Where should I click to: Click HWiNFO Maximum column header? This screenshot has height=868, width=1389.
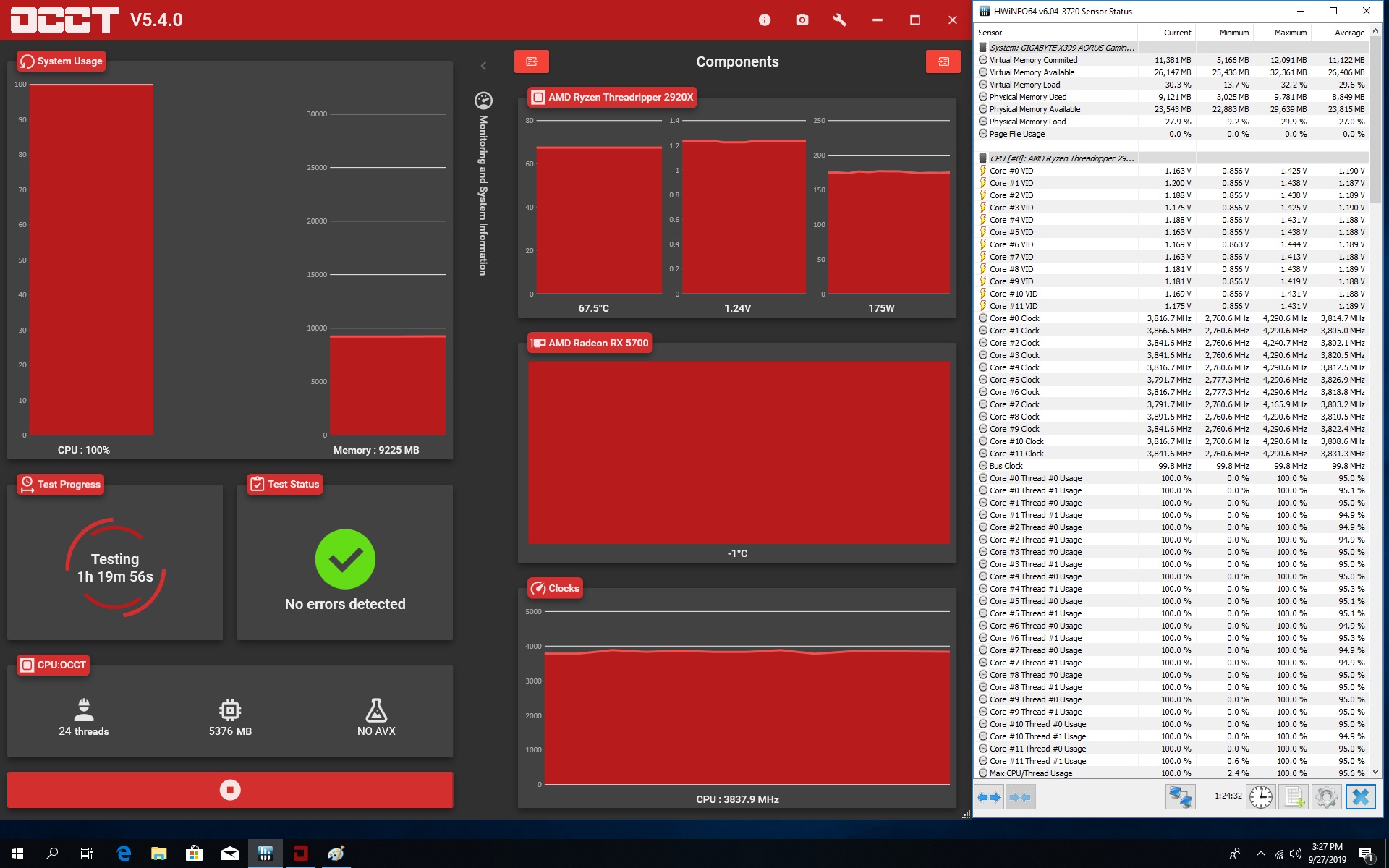(x=1282, y=33)
